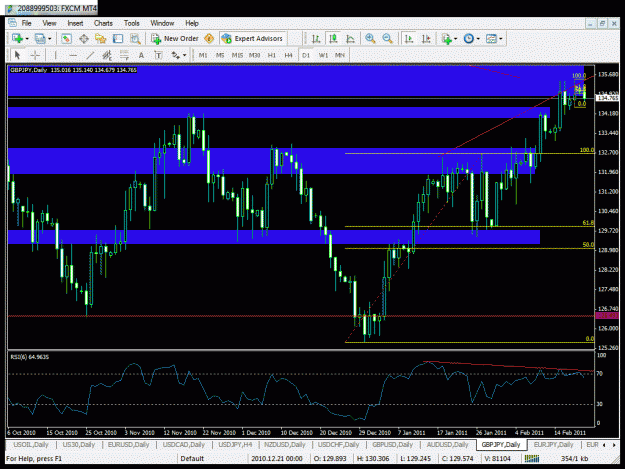Select the Trendline drawing tool
The image size is (625, 469).
[x=90, y=55]
